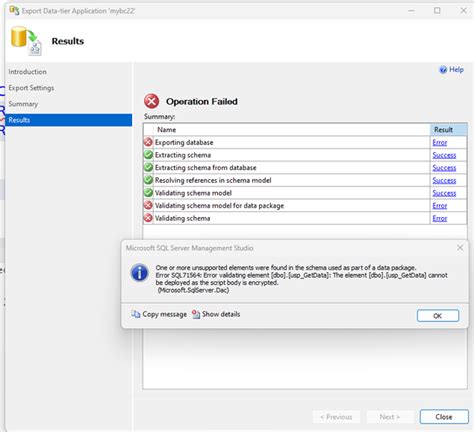Open the Error link for the Validating schema row
The width and height of the screenshot is (474, 432).
pyautogui.click(x=440, y=219)
